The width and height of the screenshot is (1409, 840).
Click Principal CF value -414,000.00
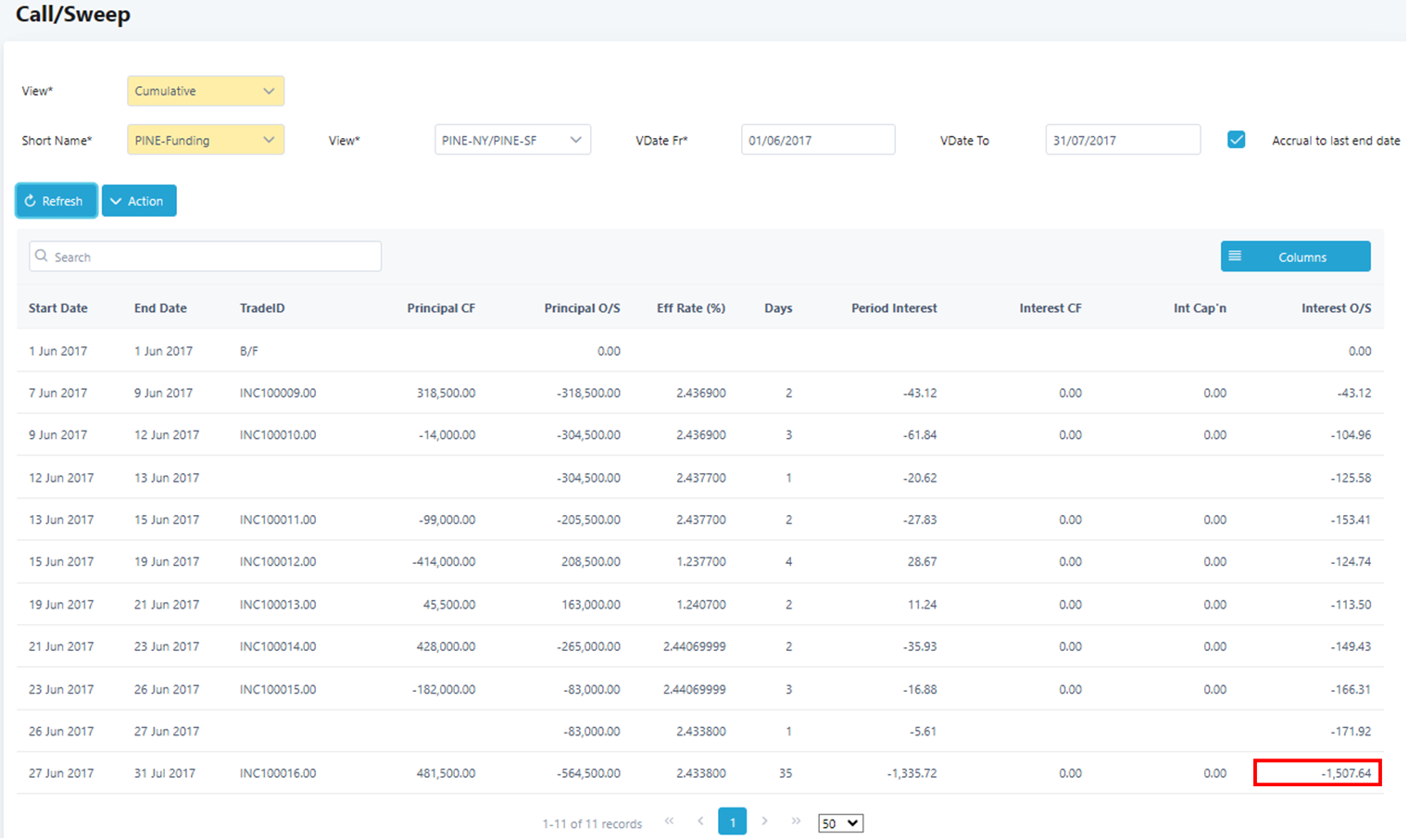pos(444,561)
